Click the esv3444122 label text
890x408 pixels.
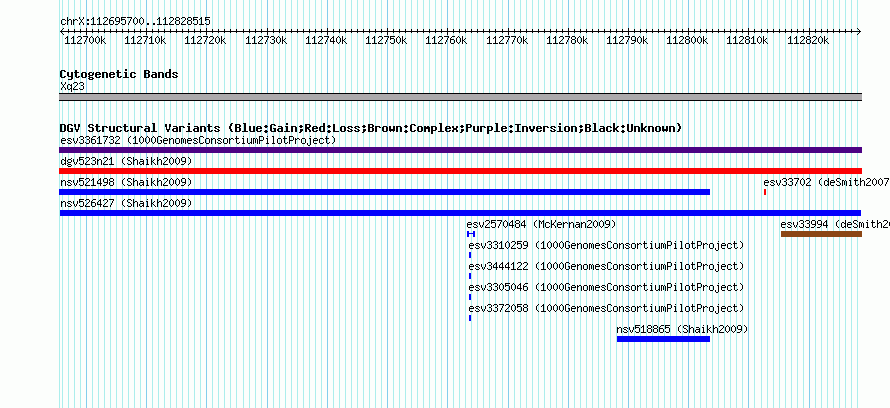pos(606,266)
